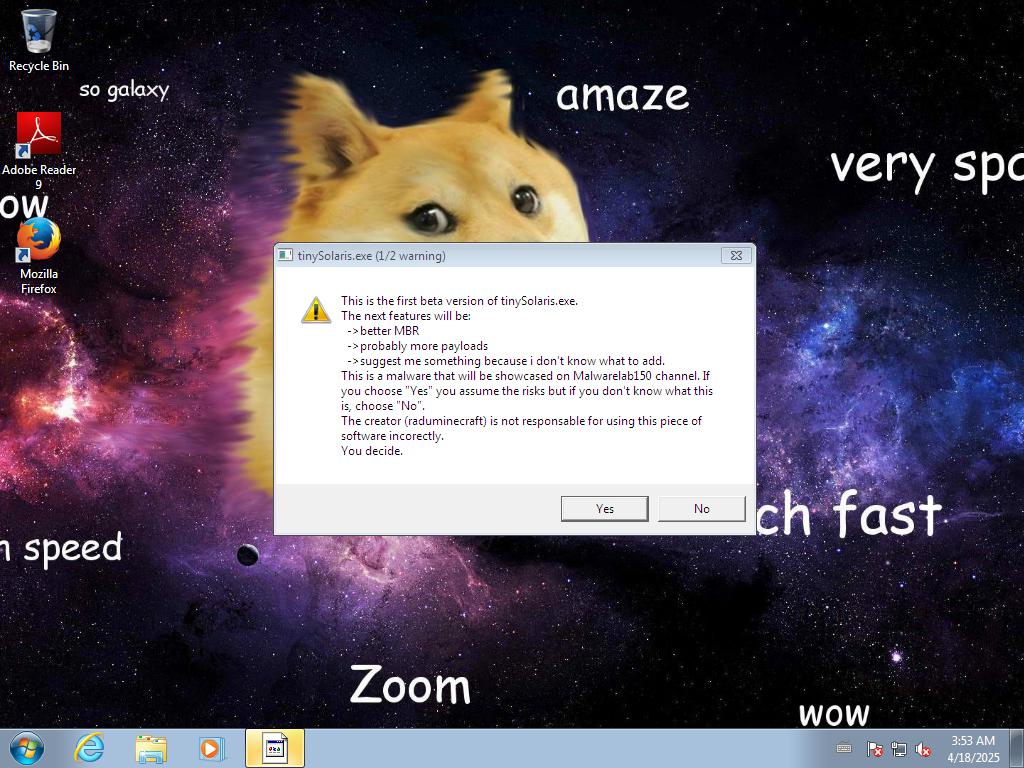This screenshot has width=1024, height=768.
Task: Open the Recycle Bin desktop icon
Action: (39, 39)
